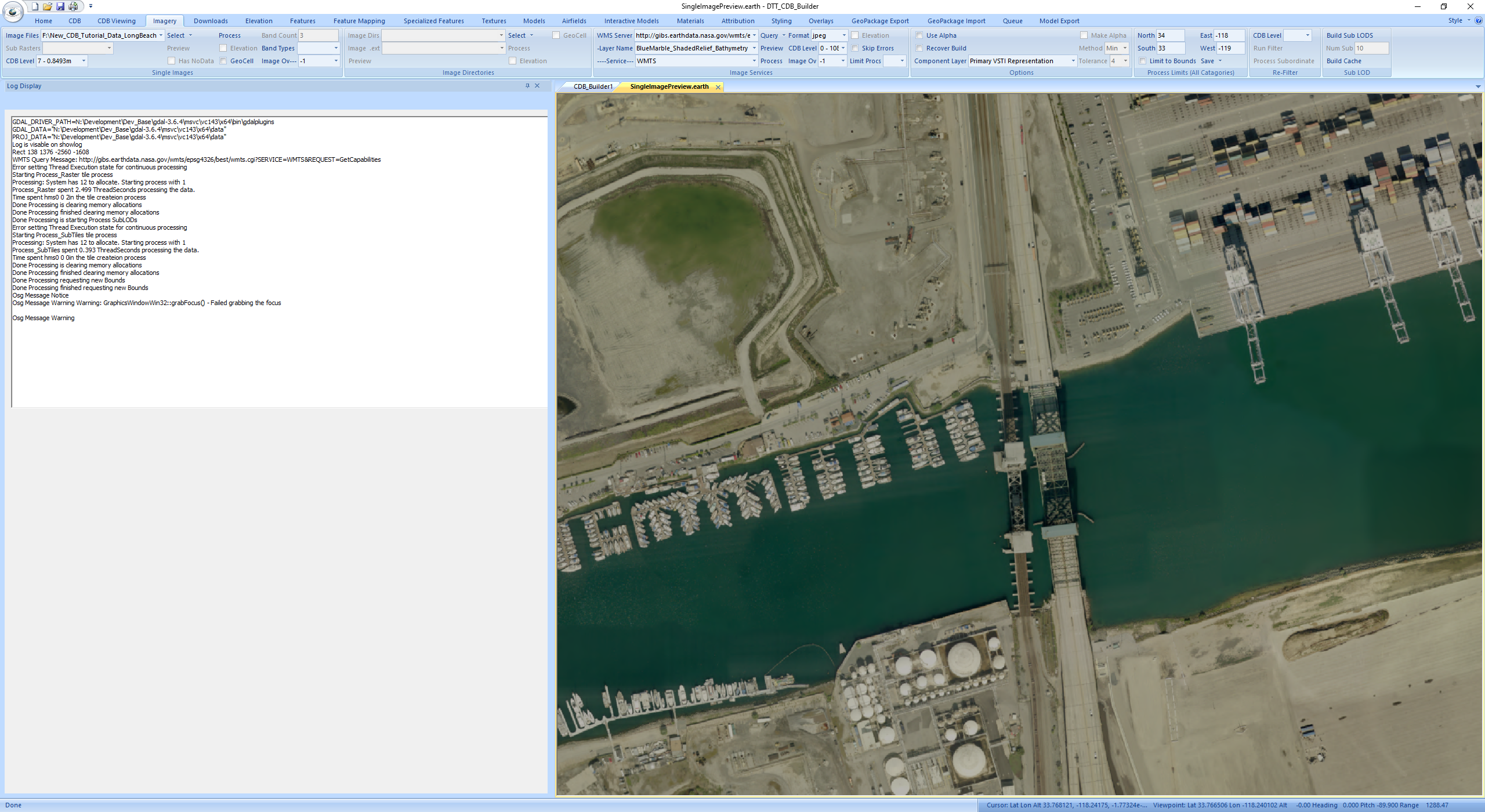Click Process in Image Services

tap(772, 61)
